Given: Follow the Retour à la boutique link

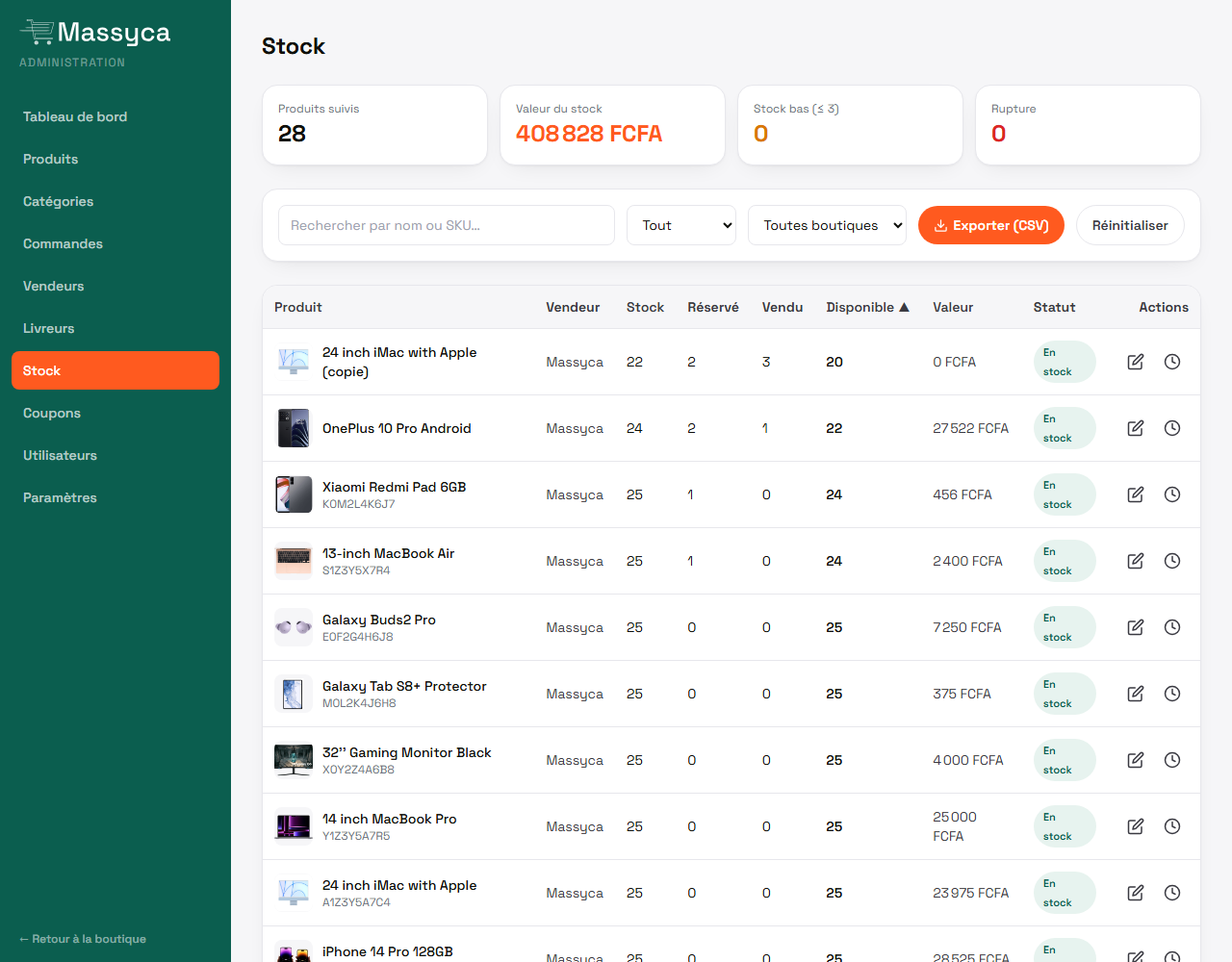Looking at the screenshot, I should point(83,939).
